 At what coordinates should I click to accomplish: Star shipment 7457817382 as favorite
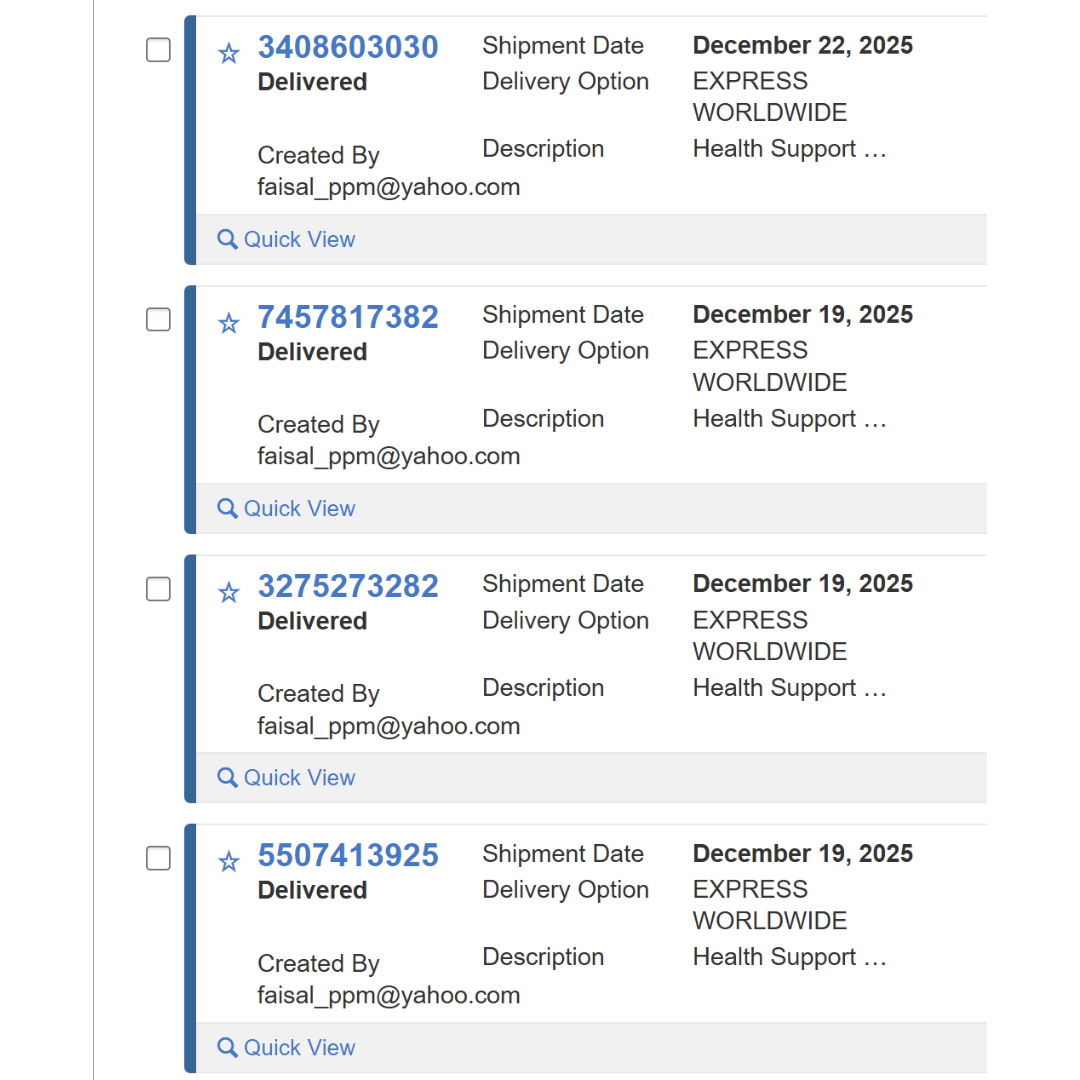coord(229,323)
